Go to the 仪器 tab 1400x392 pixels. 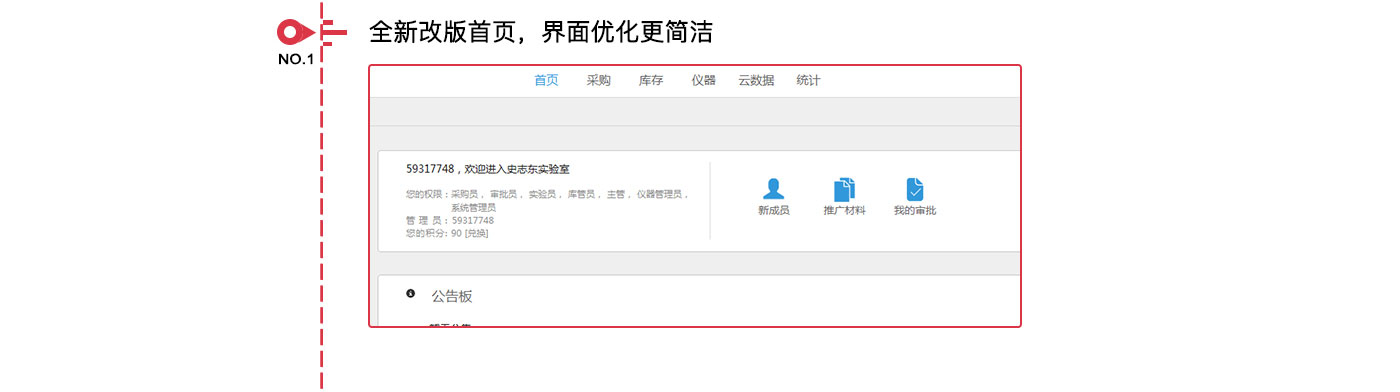(703, 81)
